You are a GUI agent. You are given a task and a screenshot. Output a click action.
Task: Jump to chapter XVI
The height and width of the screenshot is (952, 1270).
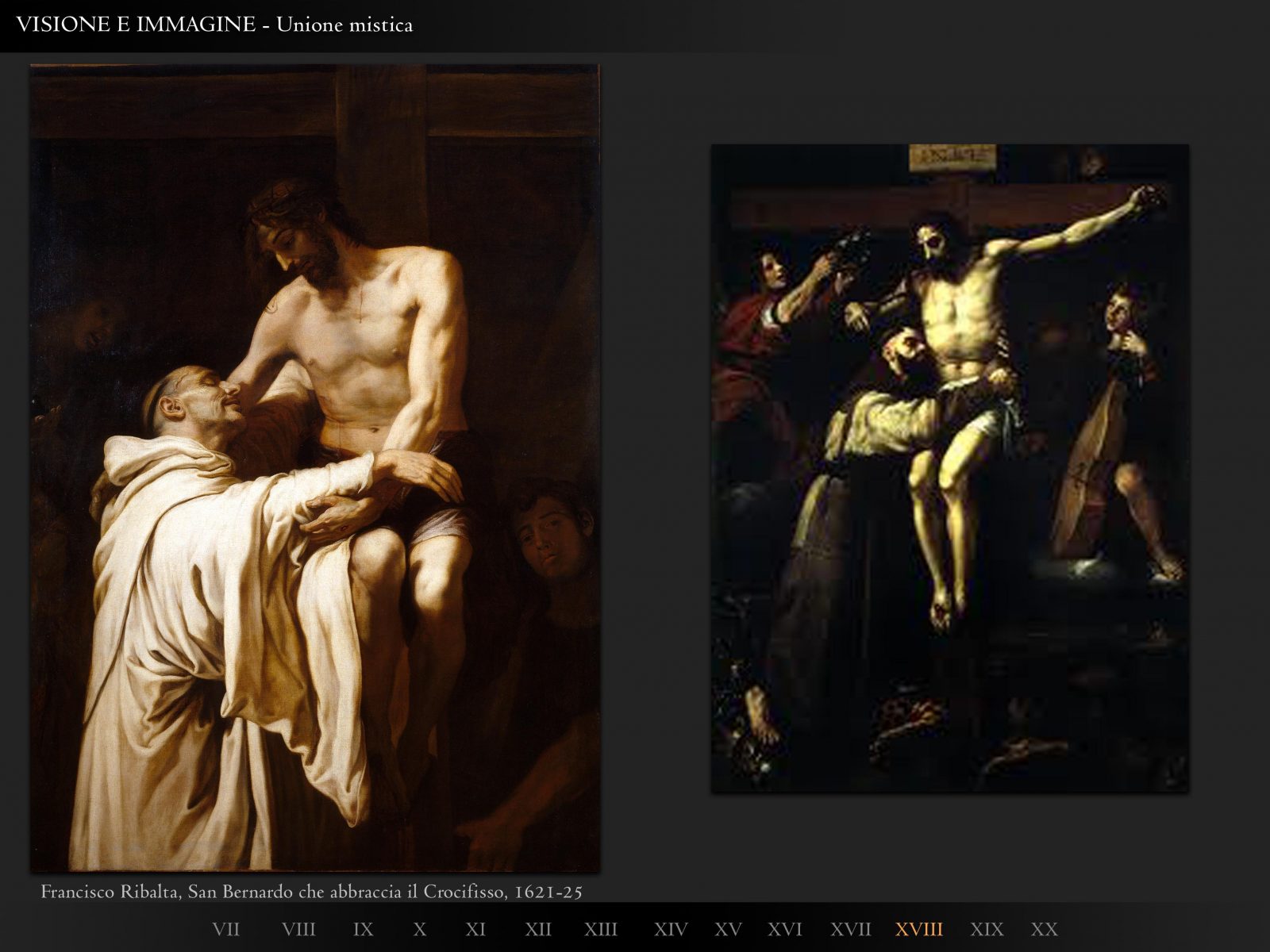(785, 929)
